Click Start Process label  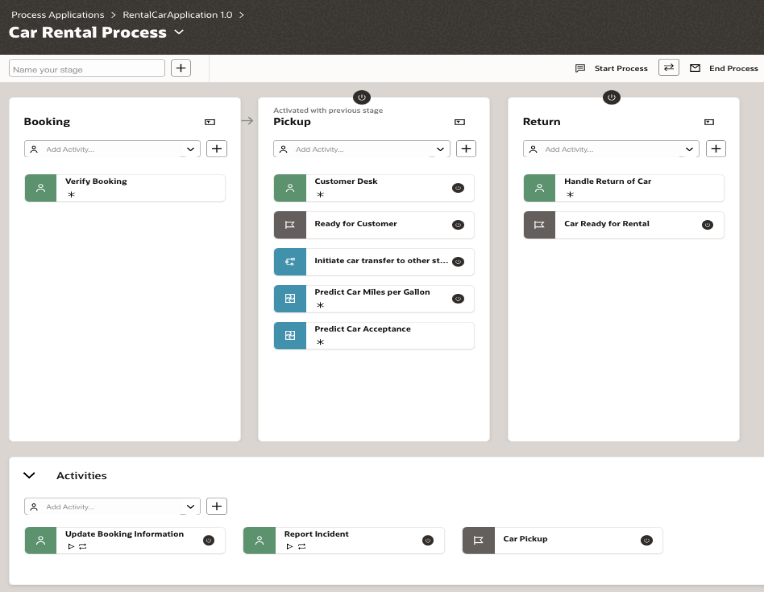621,69
